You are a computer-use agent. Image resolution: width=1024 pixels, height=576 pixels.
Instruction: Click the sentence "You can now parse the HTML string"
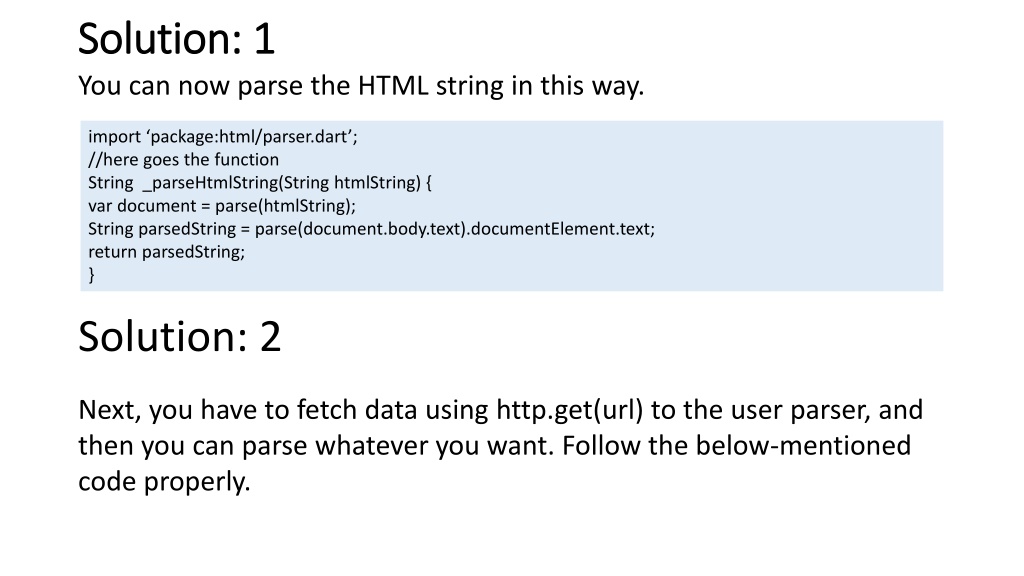361,86
